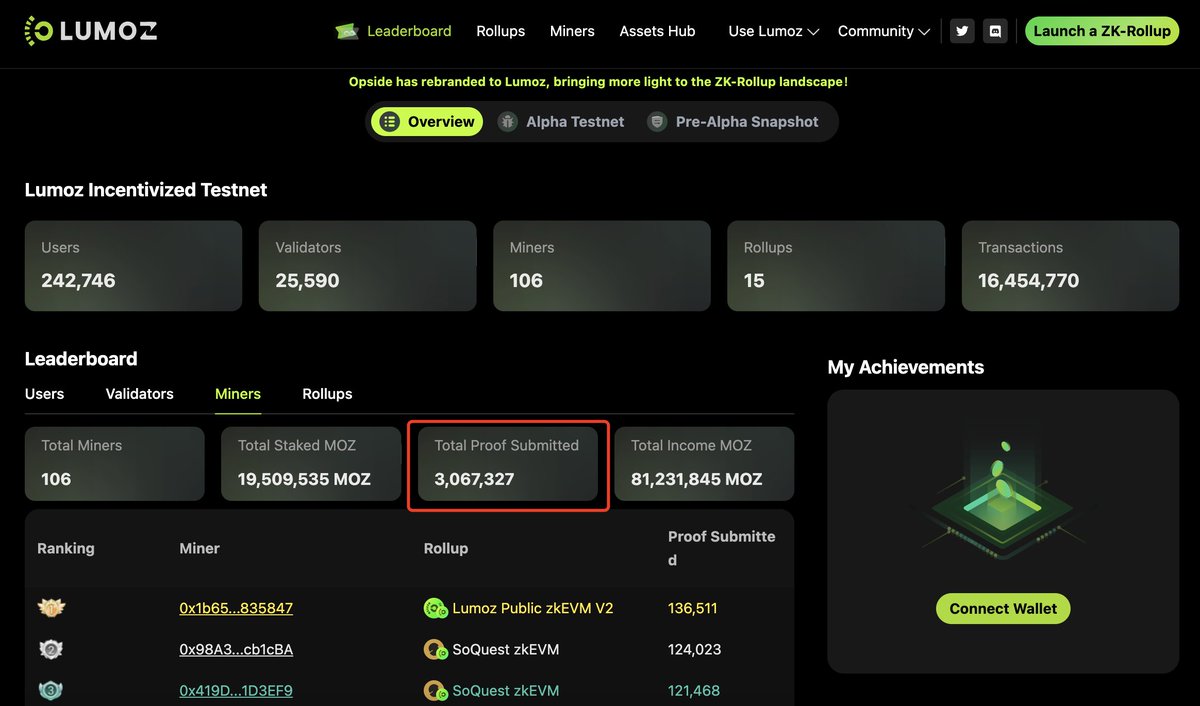The image size is (1200, 706).
Task: Select the Validators leaderboard tab
Action: pos(140,394)
